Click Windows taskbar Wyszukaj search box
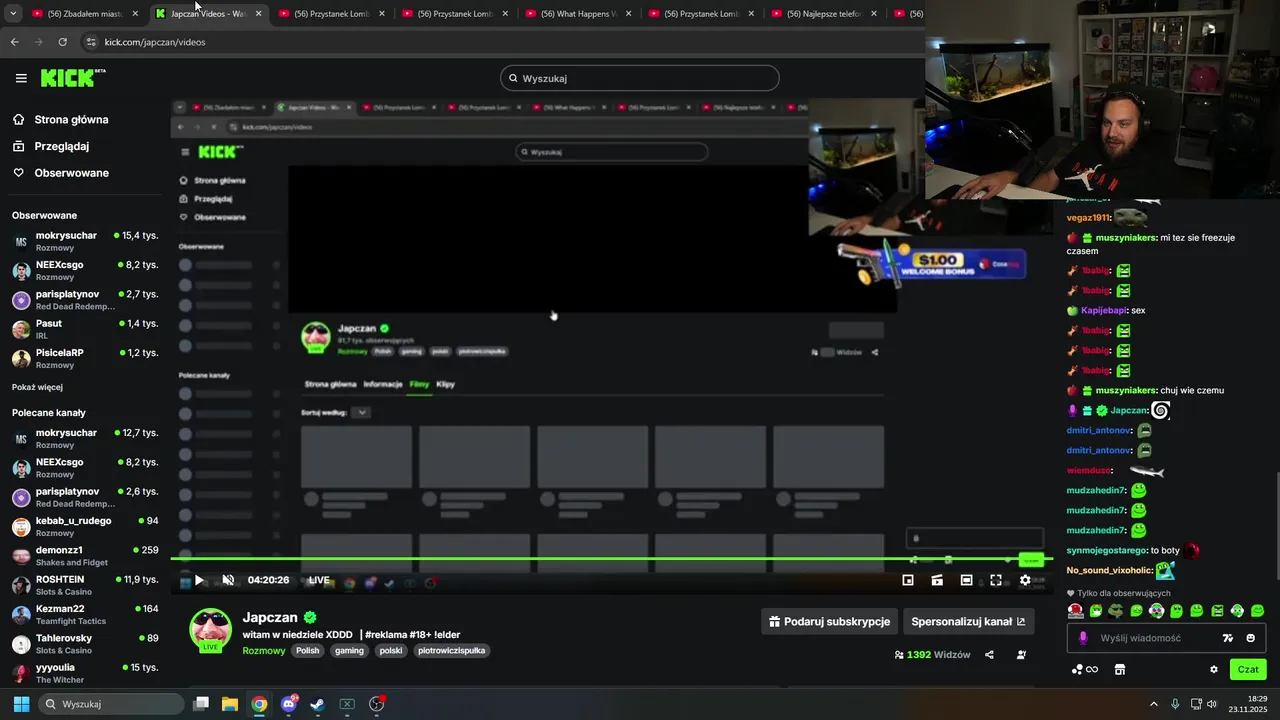The image size is (1280, 720). [110, 704]
